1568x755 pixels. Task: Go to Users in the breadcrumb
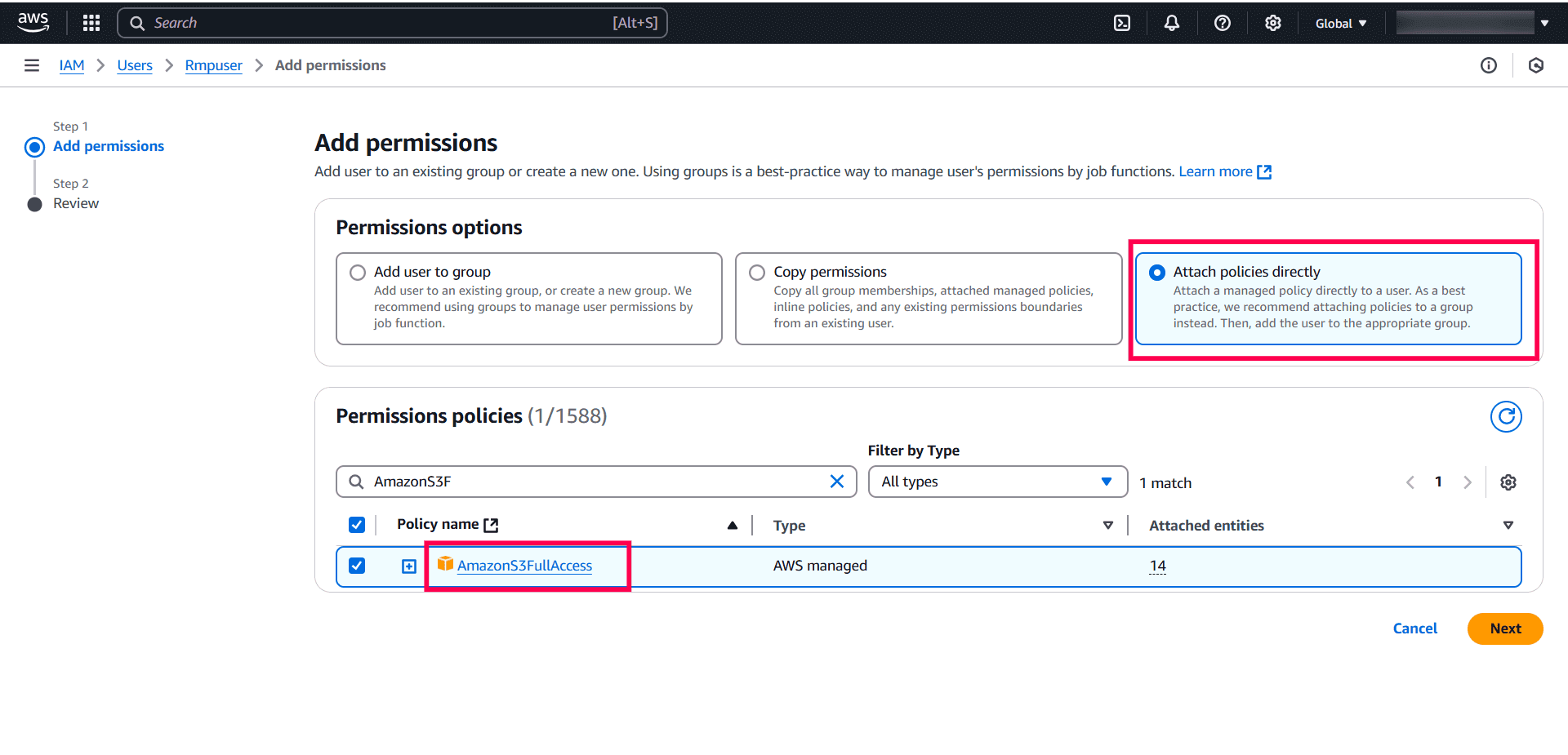pyautogui.click(x=135, y=65)
